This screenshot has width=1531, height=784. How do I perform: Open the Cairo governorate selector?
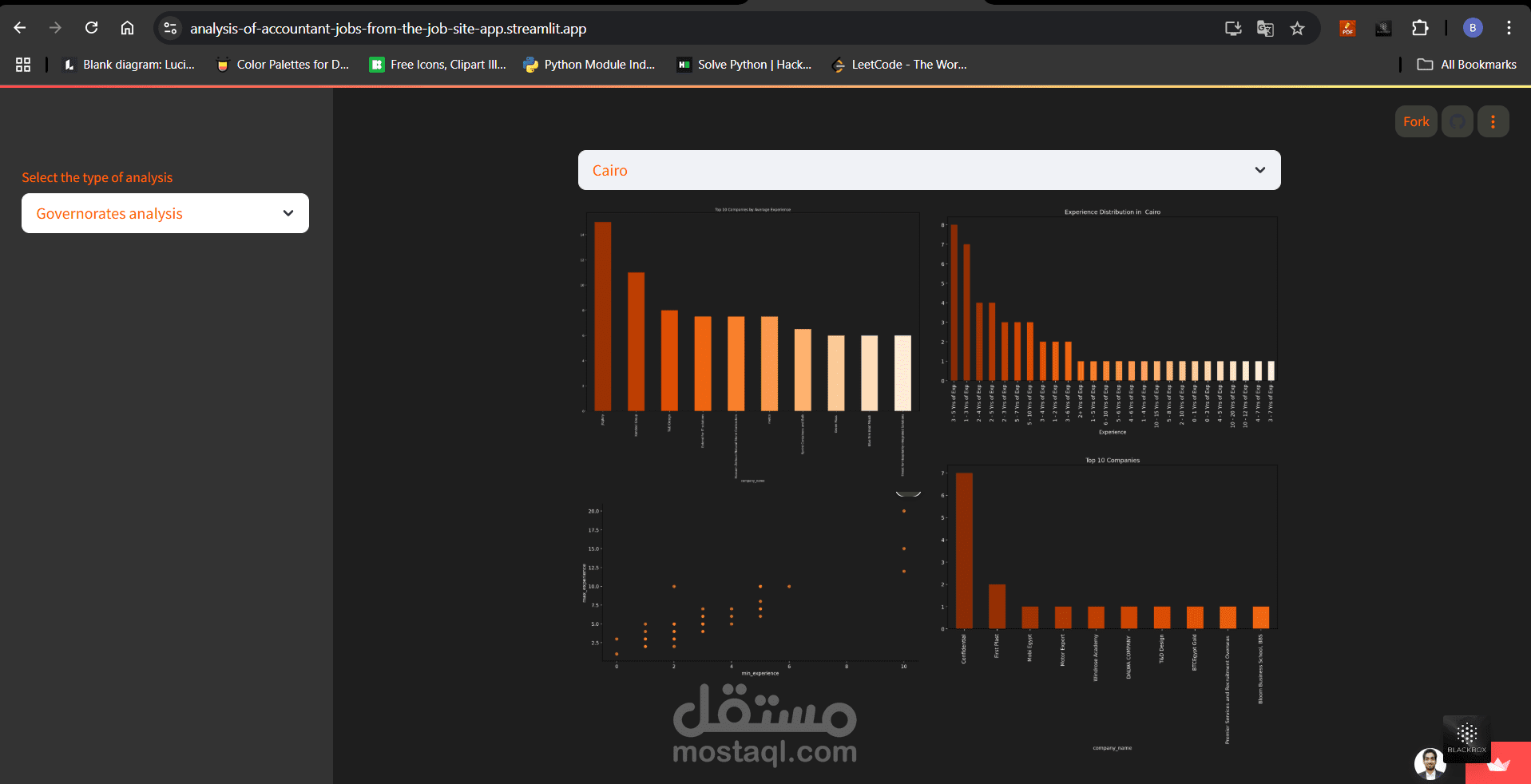(929, 170)
